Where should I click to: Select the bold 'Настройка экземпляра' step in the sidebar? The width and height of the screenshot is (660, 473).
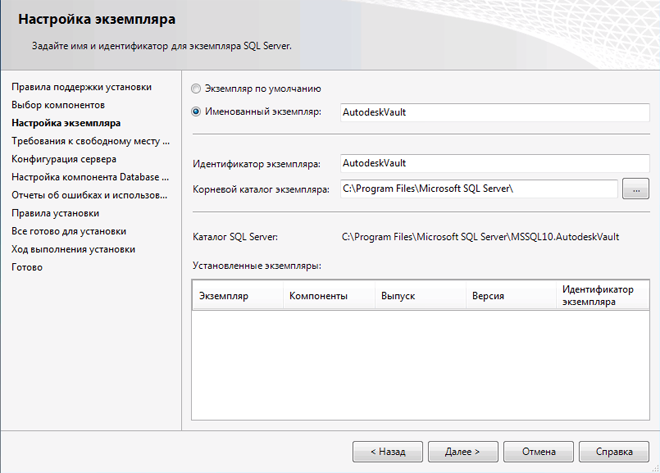pyautogui.click(x=66, y=123)
